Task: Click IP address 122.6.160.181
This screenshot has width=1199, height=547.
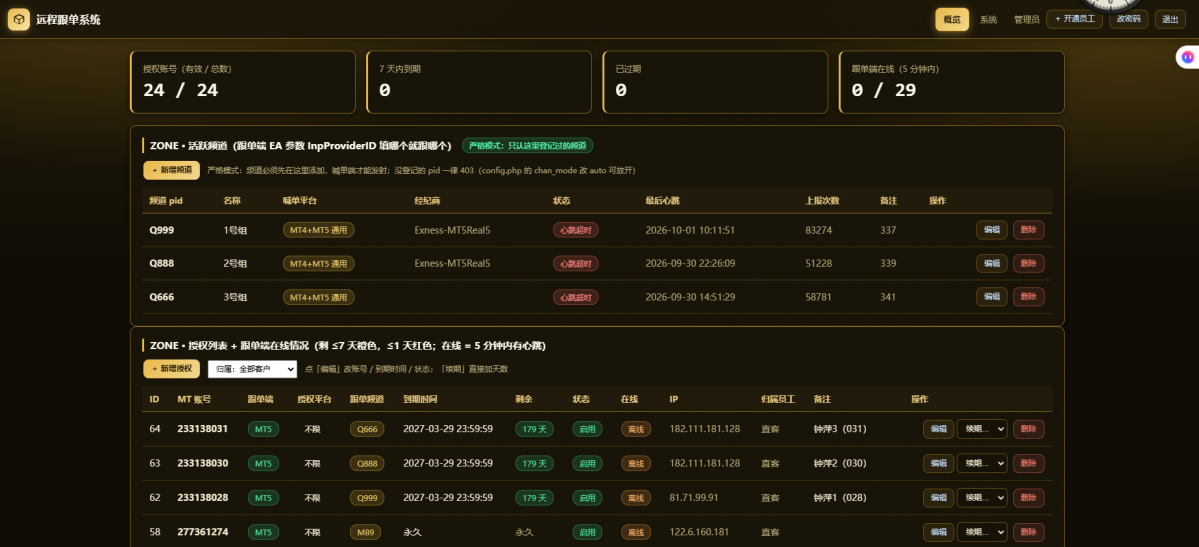Action: pos(700,532)
